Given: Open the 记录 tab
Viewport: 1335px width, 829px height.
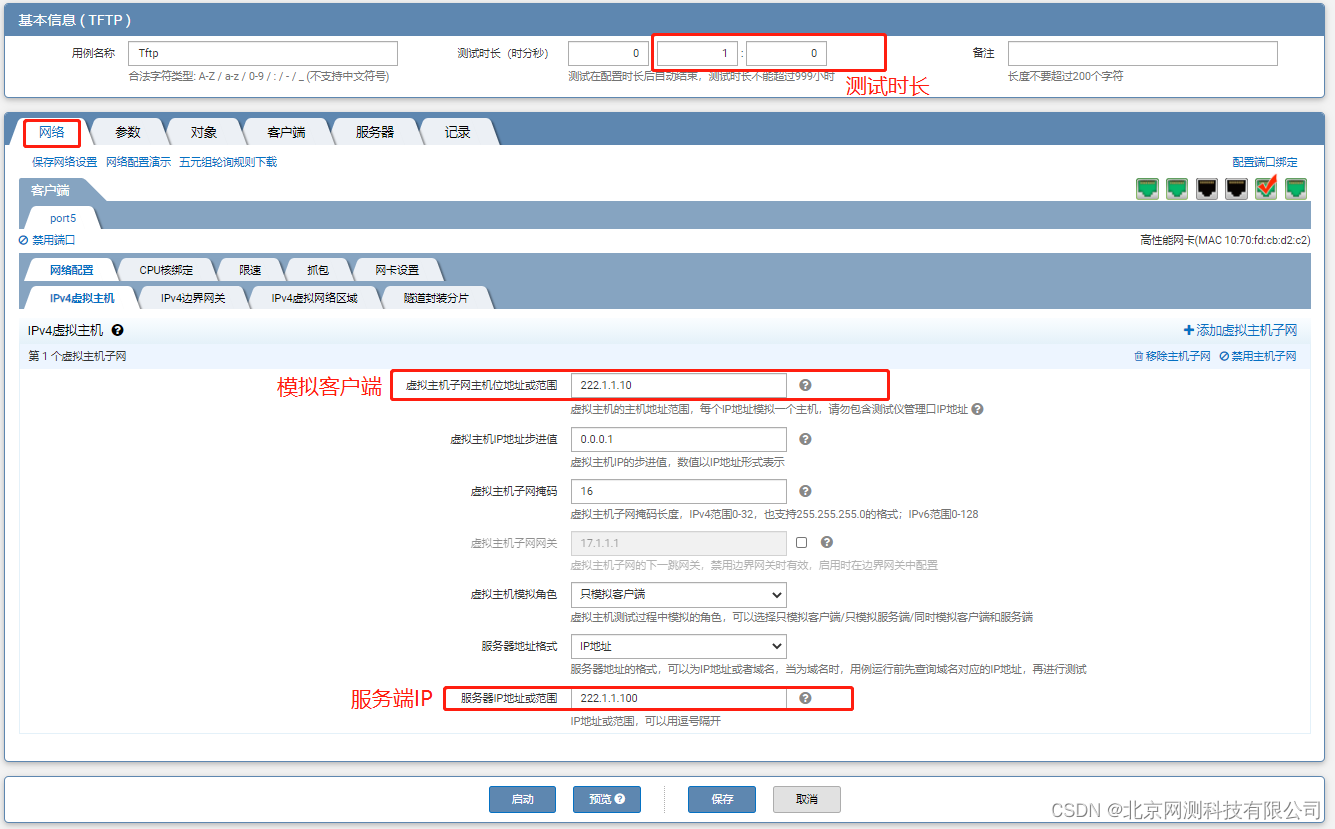Looking at the screenshot, I should 458,132.
